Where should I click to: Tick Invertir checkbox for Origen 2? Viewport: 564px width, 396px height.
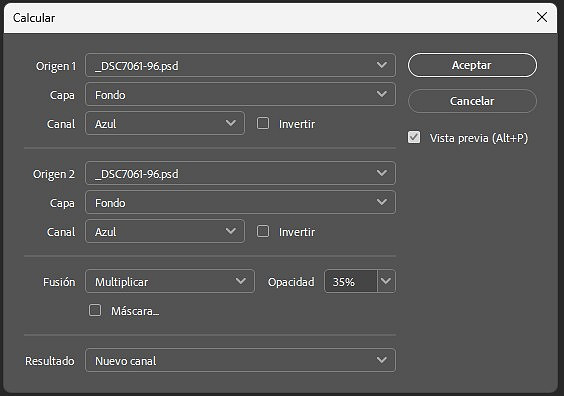pos(263,231)
